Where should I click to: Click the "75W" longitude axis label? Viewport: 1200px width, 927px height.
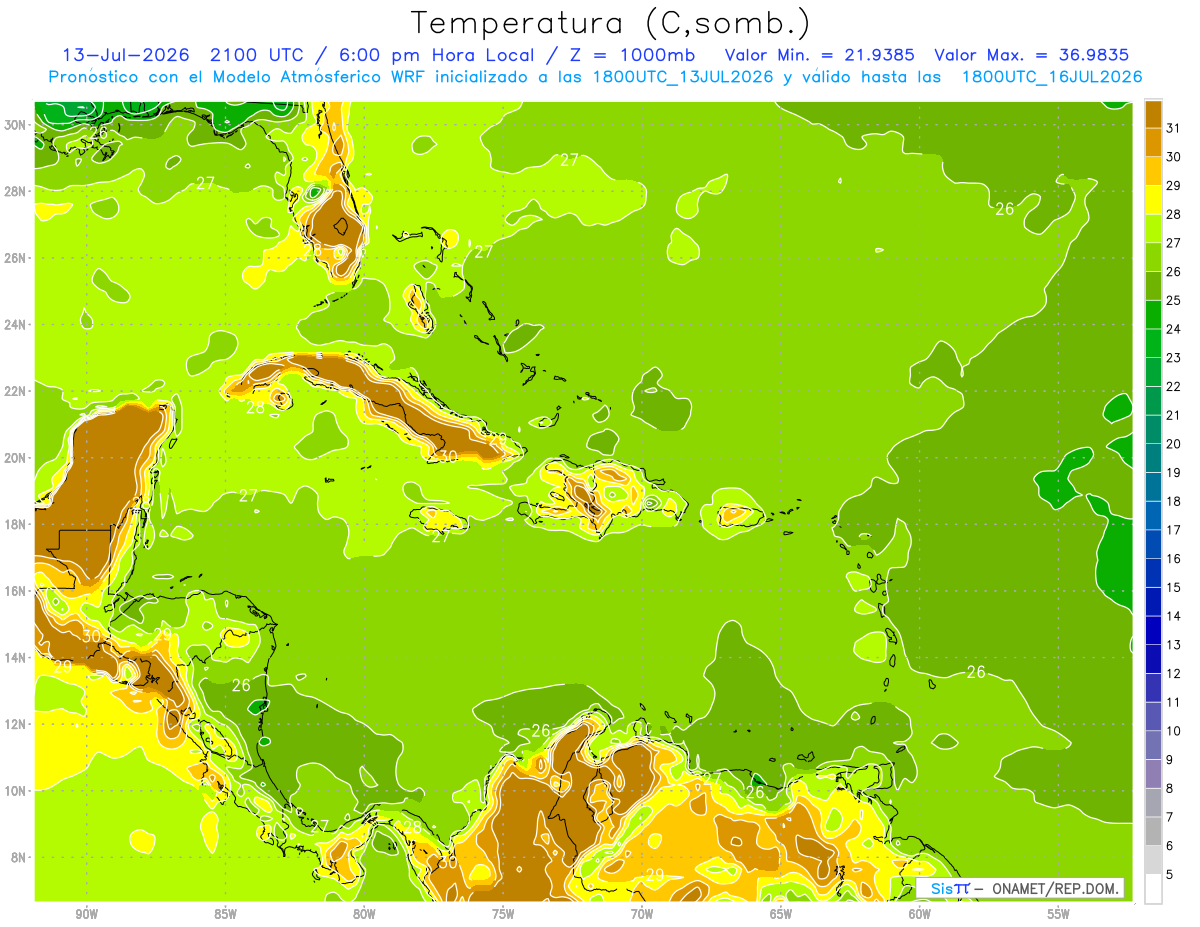click(503, 914)
